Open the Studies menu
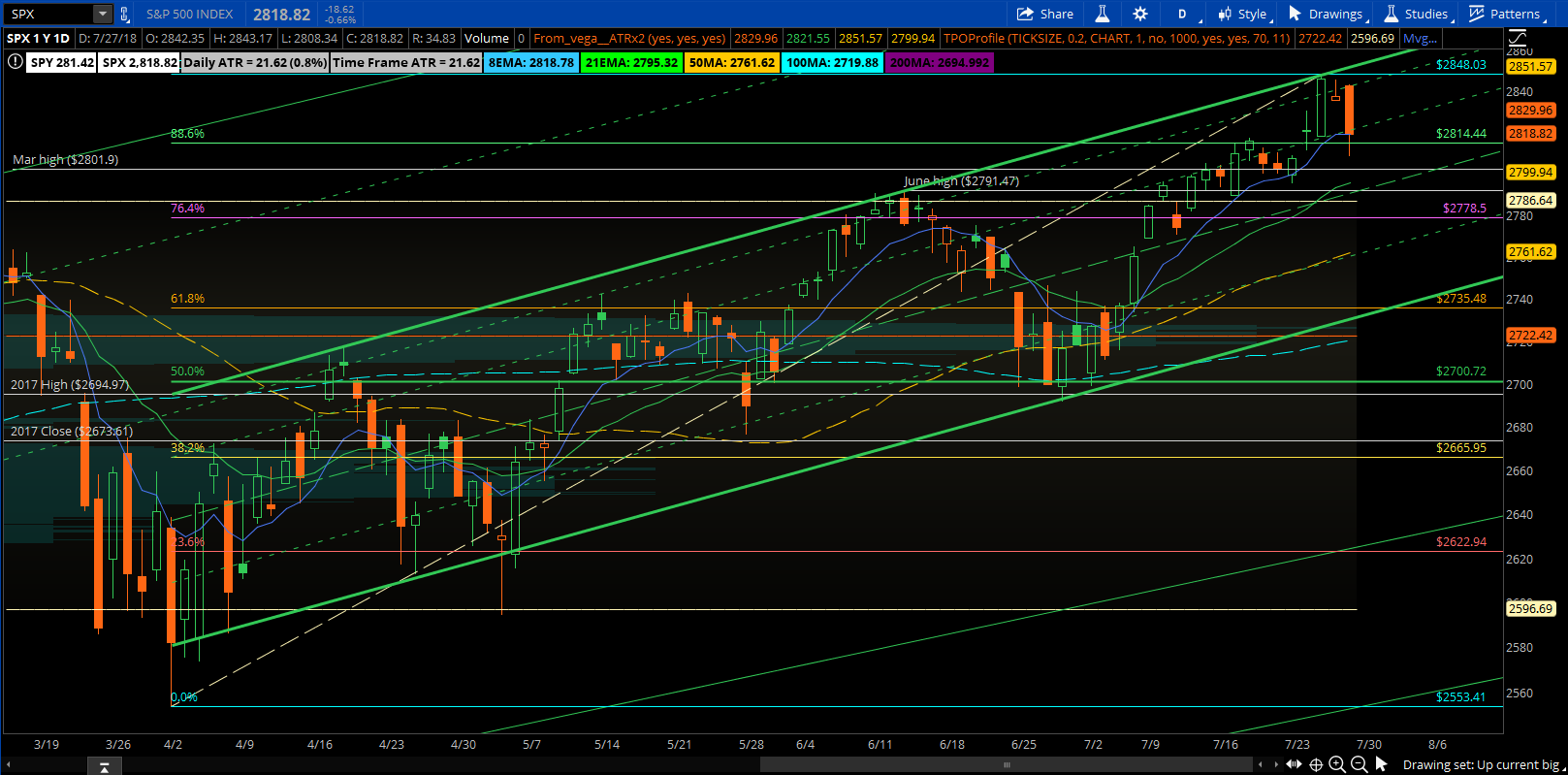The width and height of the screenshot is (1568, 775). (x=1418, y=14)
